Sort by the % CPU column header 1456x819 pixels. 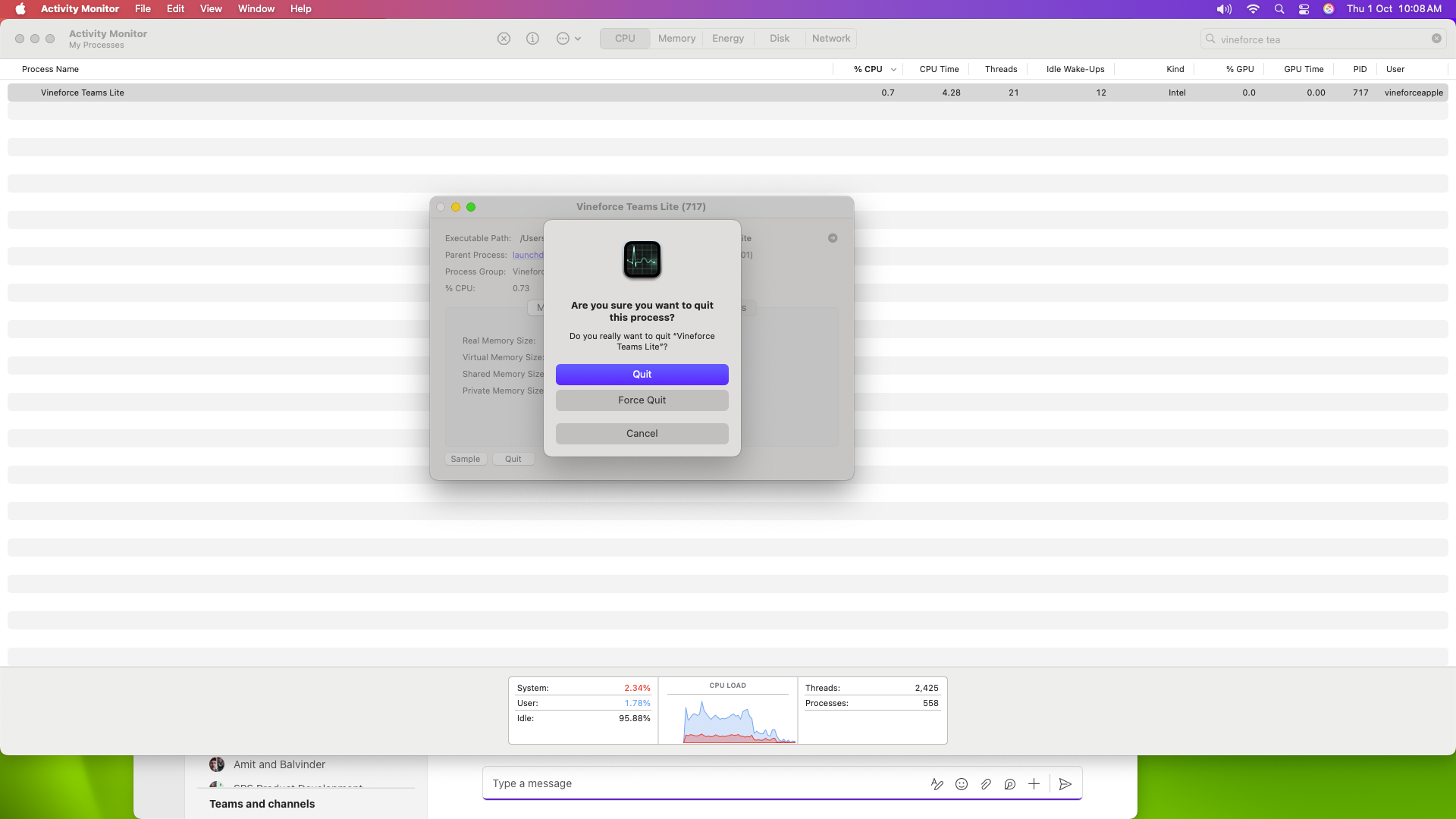pos(868,69)
